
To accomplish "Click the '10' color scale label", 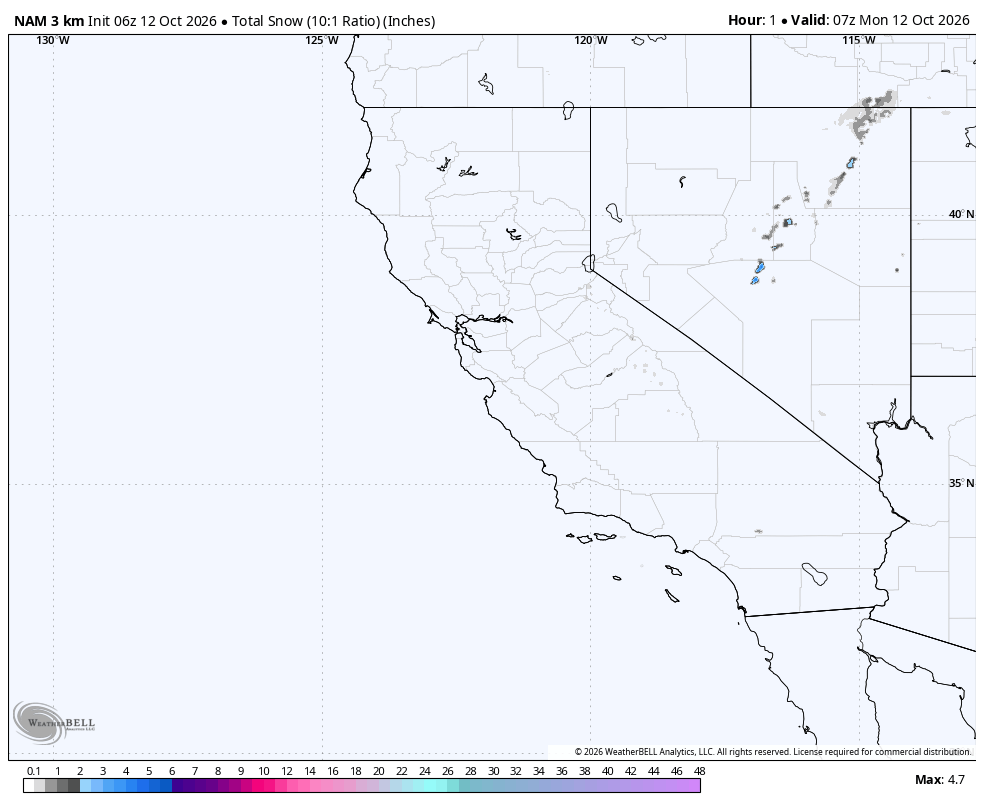I will click(x=264, y=771).
